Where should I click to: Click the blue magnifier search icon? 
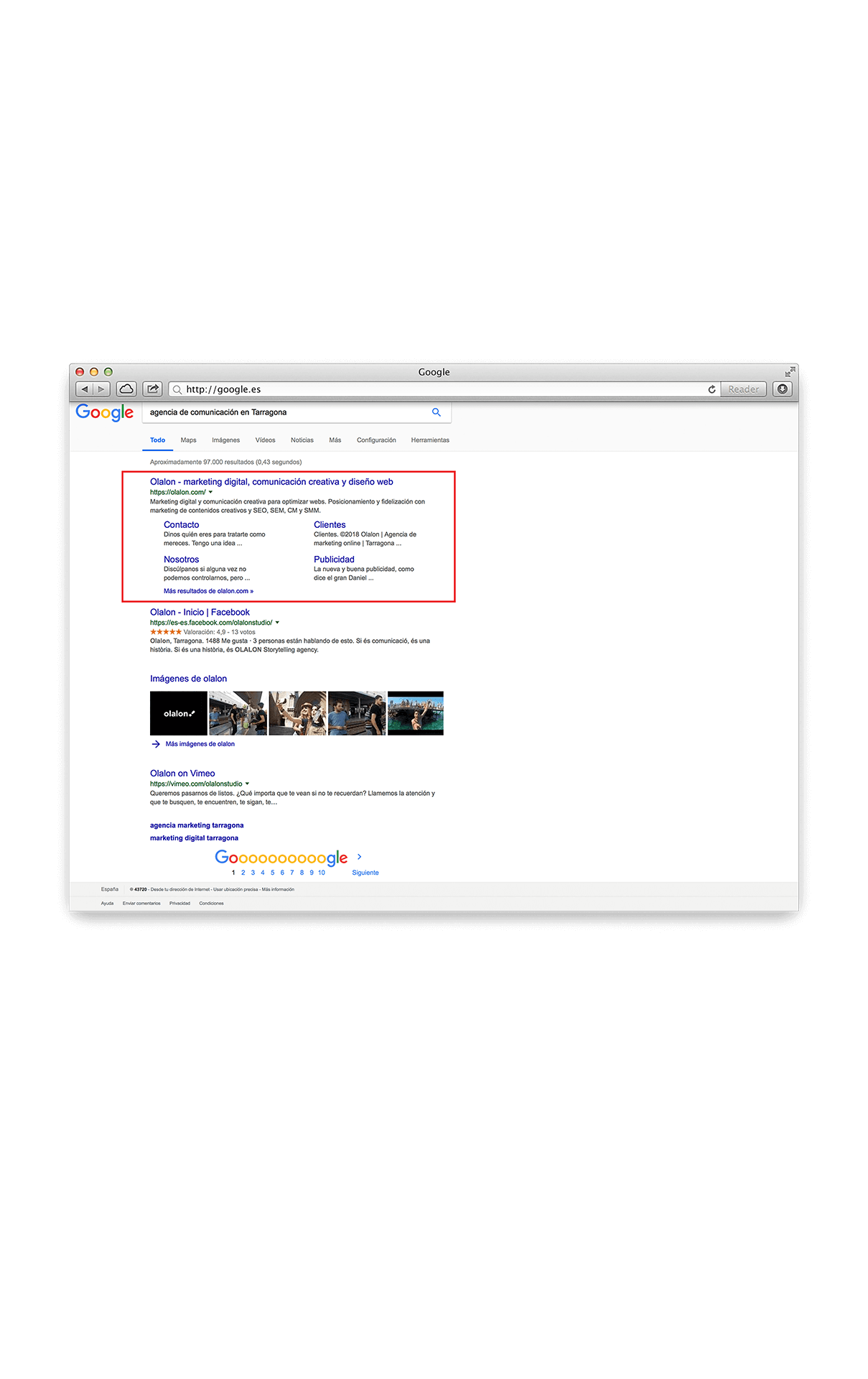pos(436,412)
